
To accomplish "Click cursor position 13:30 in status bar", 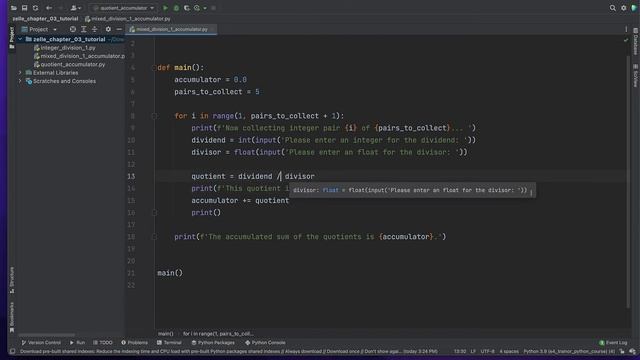I will 460,351.
